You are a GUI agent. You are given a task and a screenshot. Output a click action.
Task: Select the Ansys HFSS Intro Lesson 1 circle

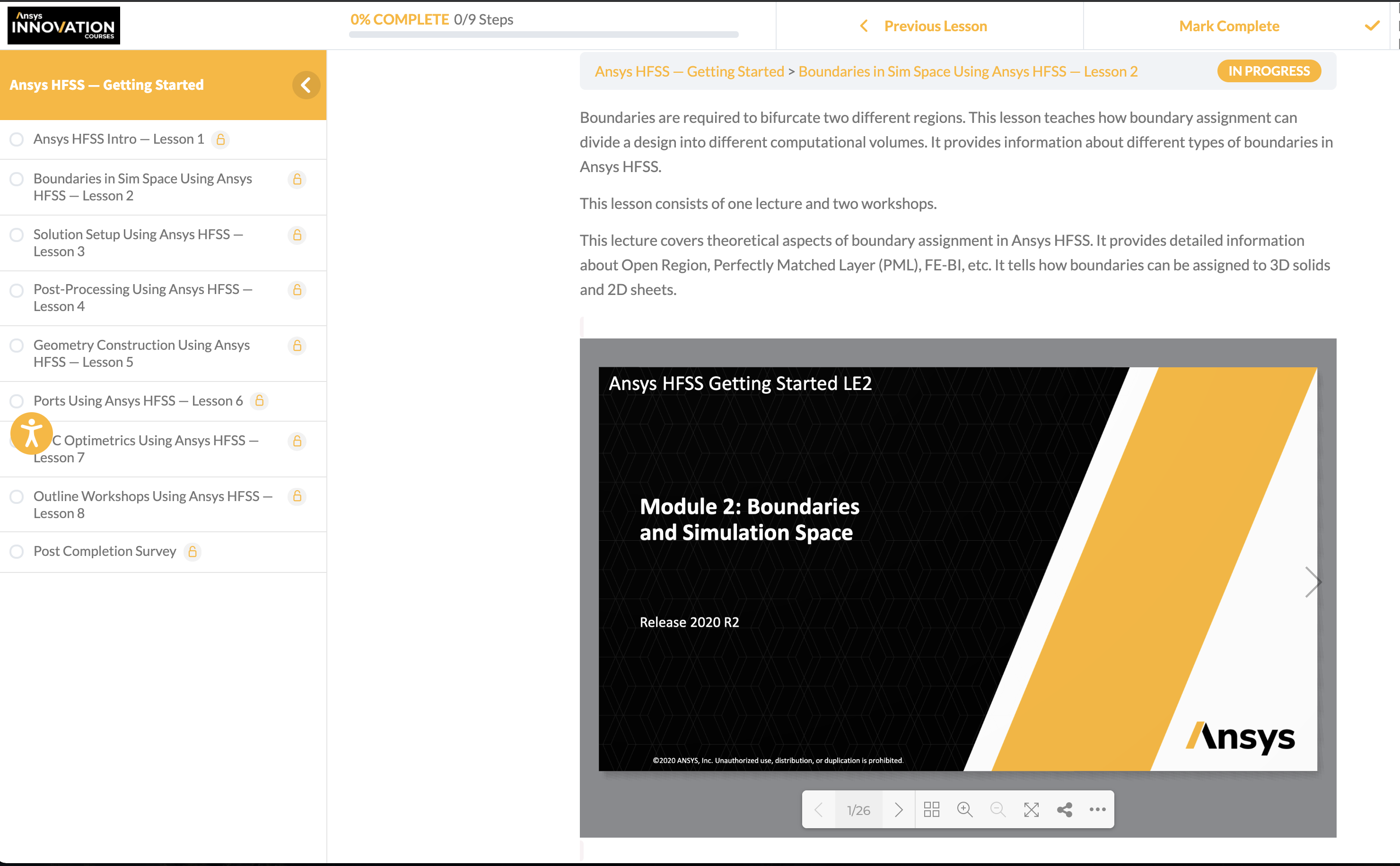pyautogui.click(x=17, y=139)
